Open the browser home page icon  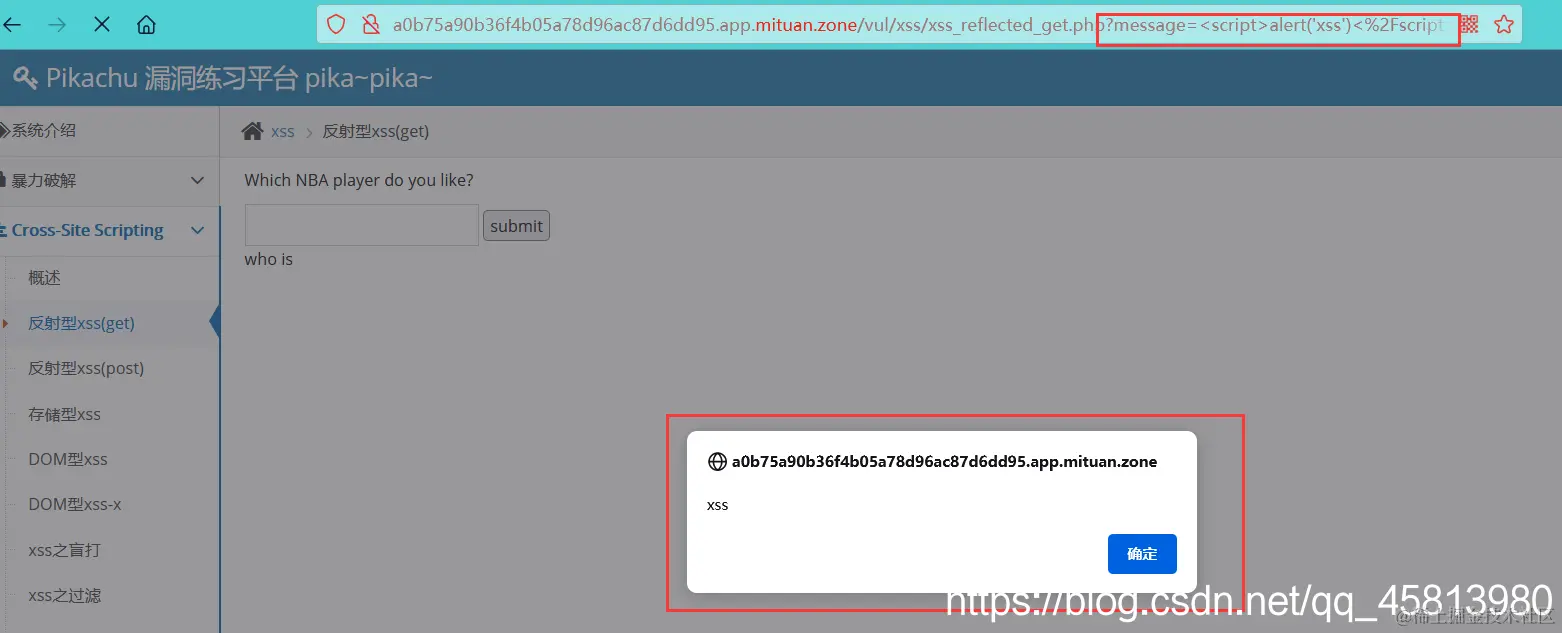coord(147,25)
